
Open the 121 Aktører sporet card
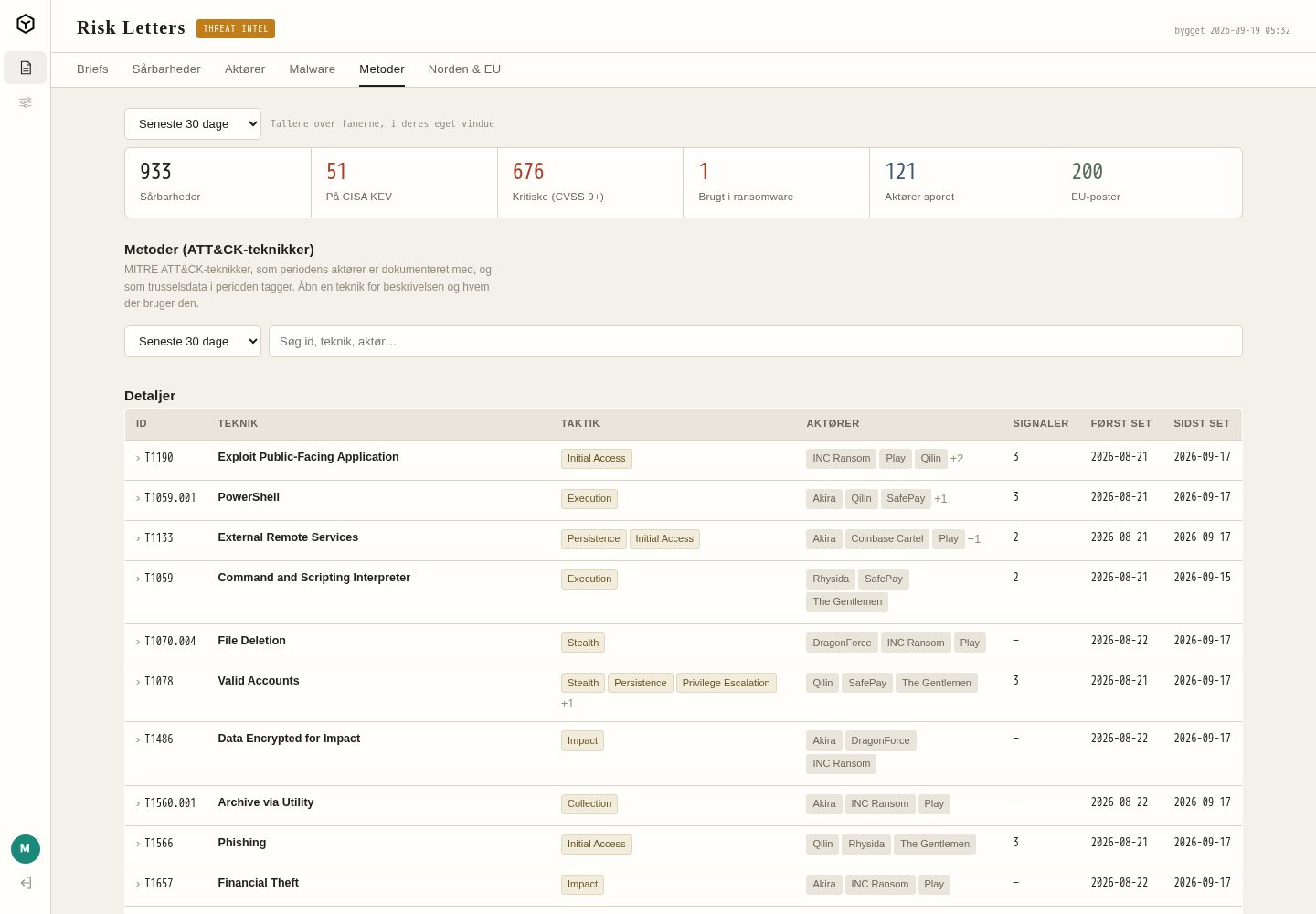[x=963, y=183]
